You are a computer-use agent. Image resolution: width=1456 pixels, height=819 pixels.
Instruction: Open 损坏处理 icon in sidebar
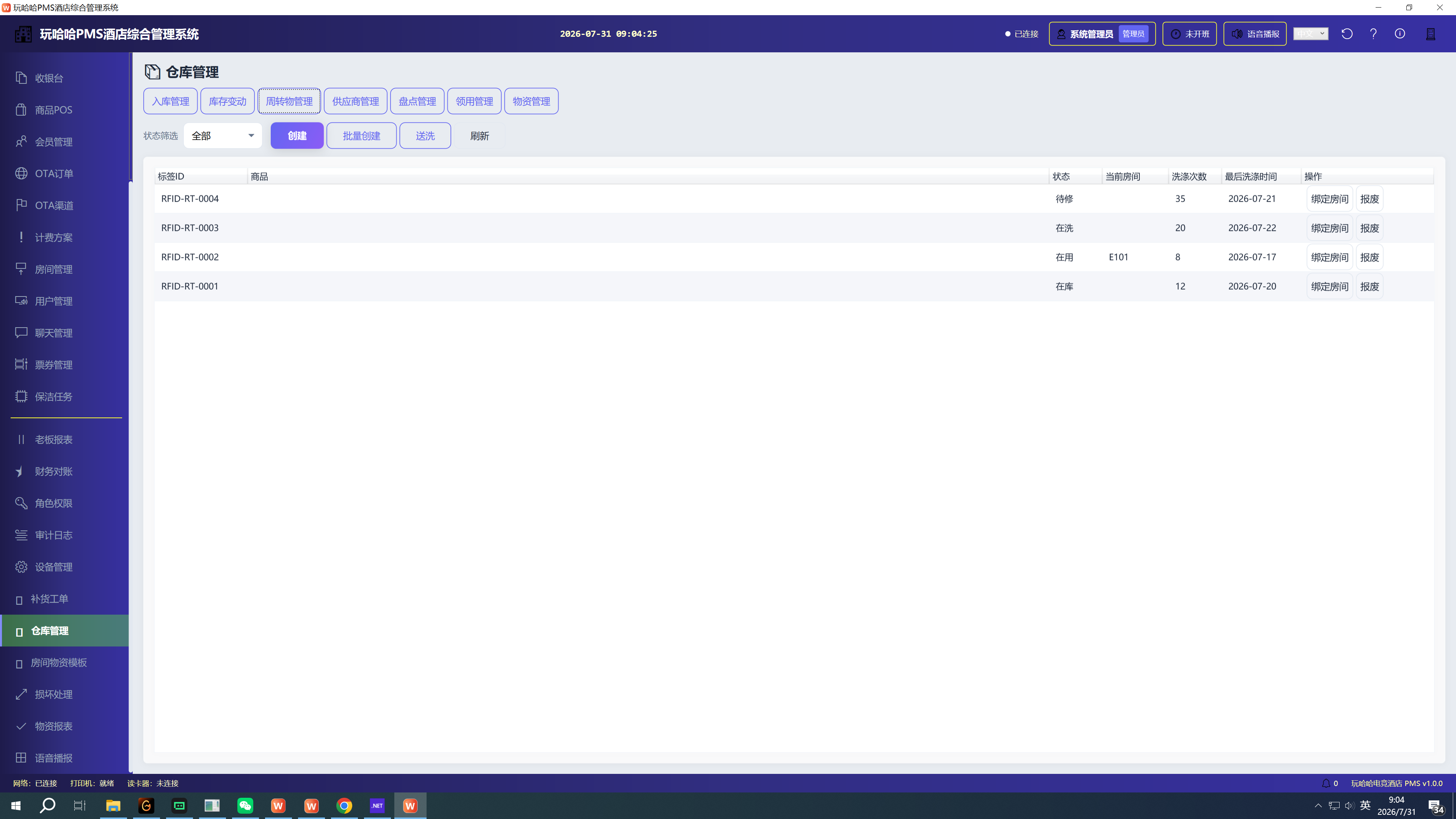pyautogui.click(x=21, y=694)
